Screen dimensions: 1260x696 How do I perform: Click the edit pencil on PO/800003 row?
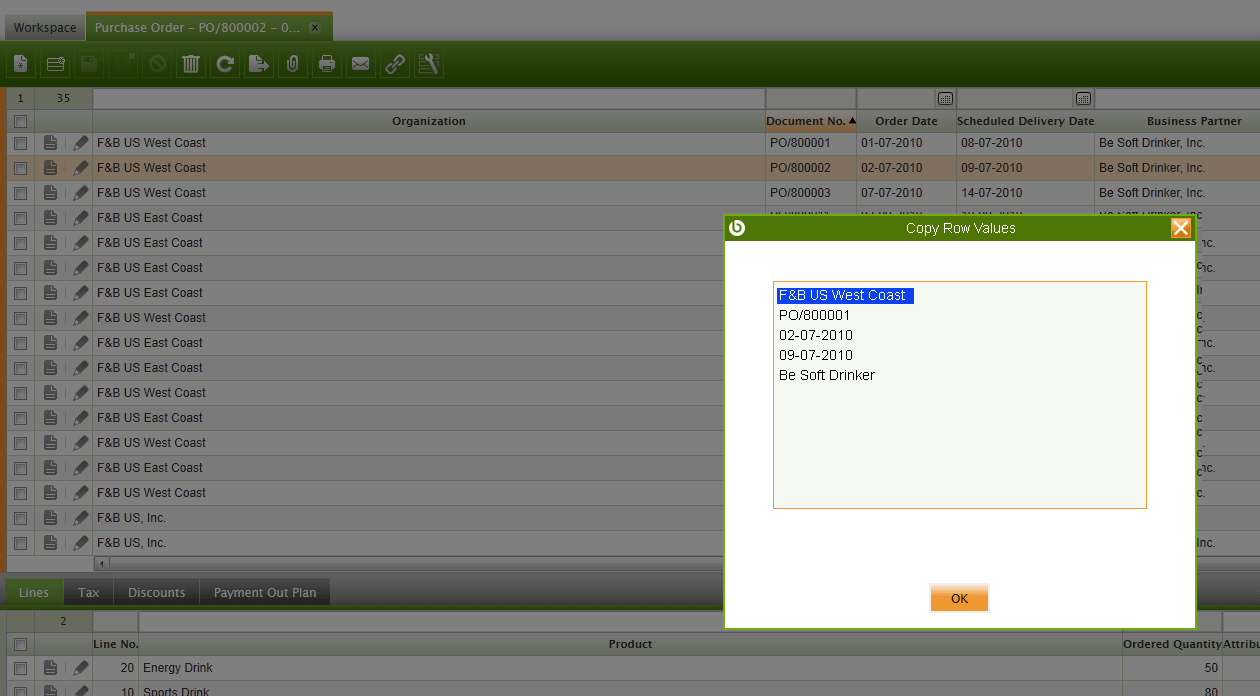pos(81,193)
